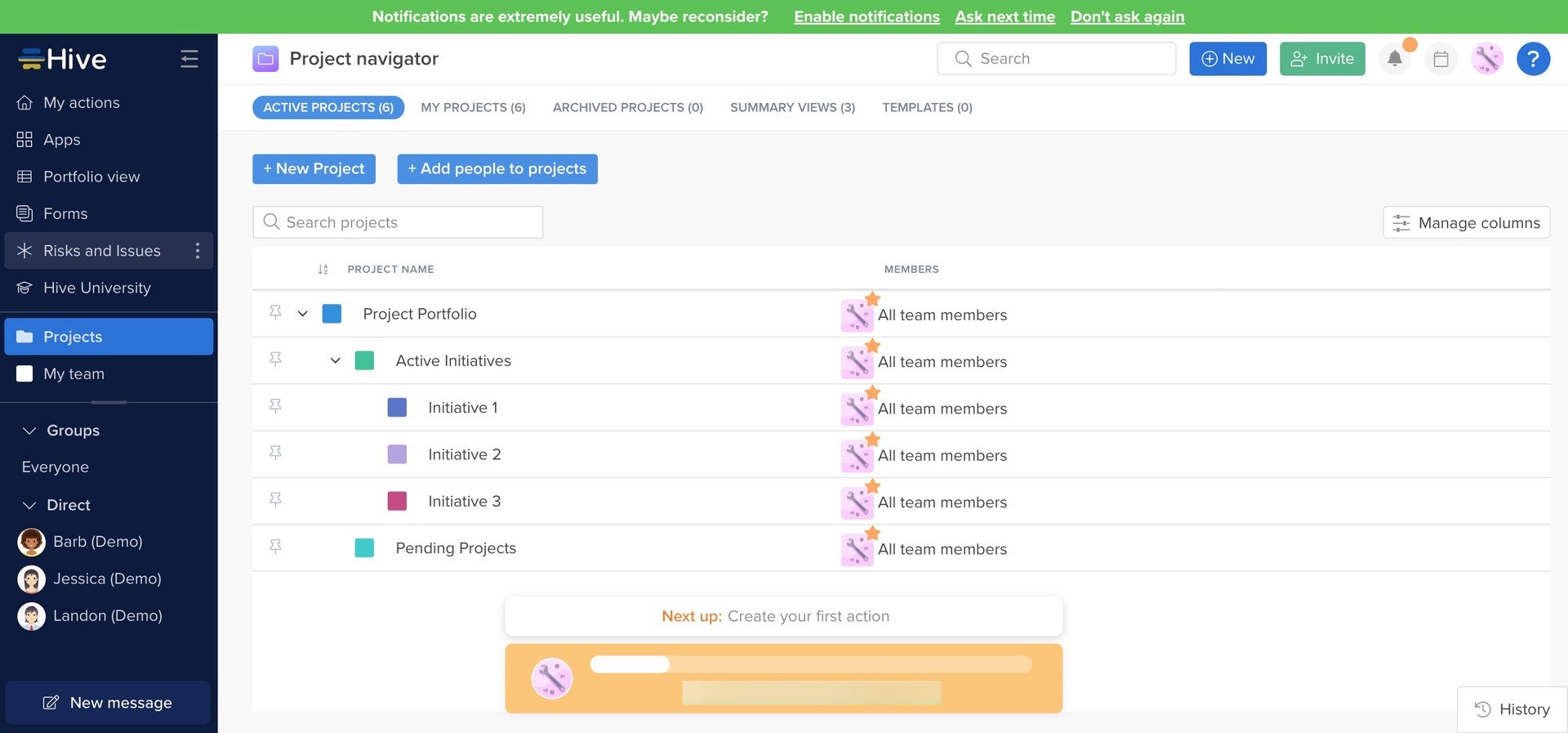Click the New button in header
Screen dimensions: 1568x733
(x=1227, y=59)
